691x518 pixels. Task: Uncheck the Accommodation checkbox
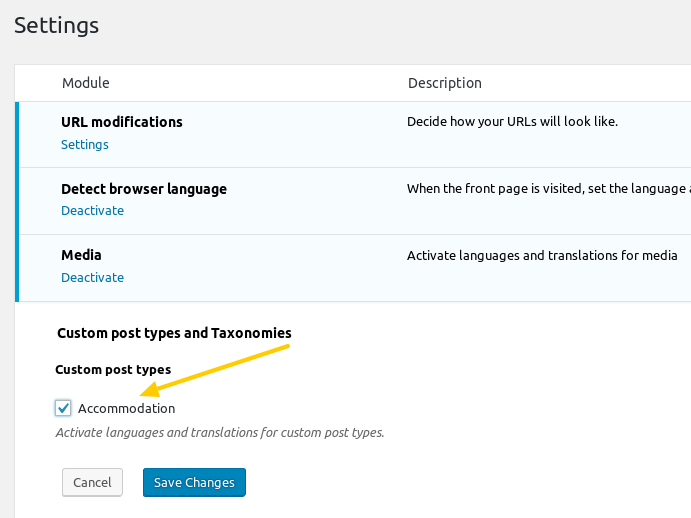point(64,408)
